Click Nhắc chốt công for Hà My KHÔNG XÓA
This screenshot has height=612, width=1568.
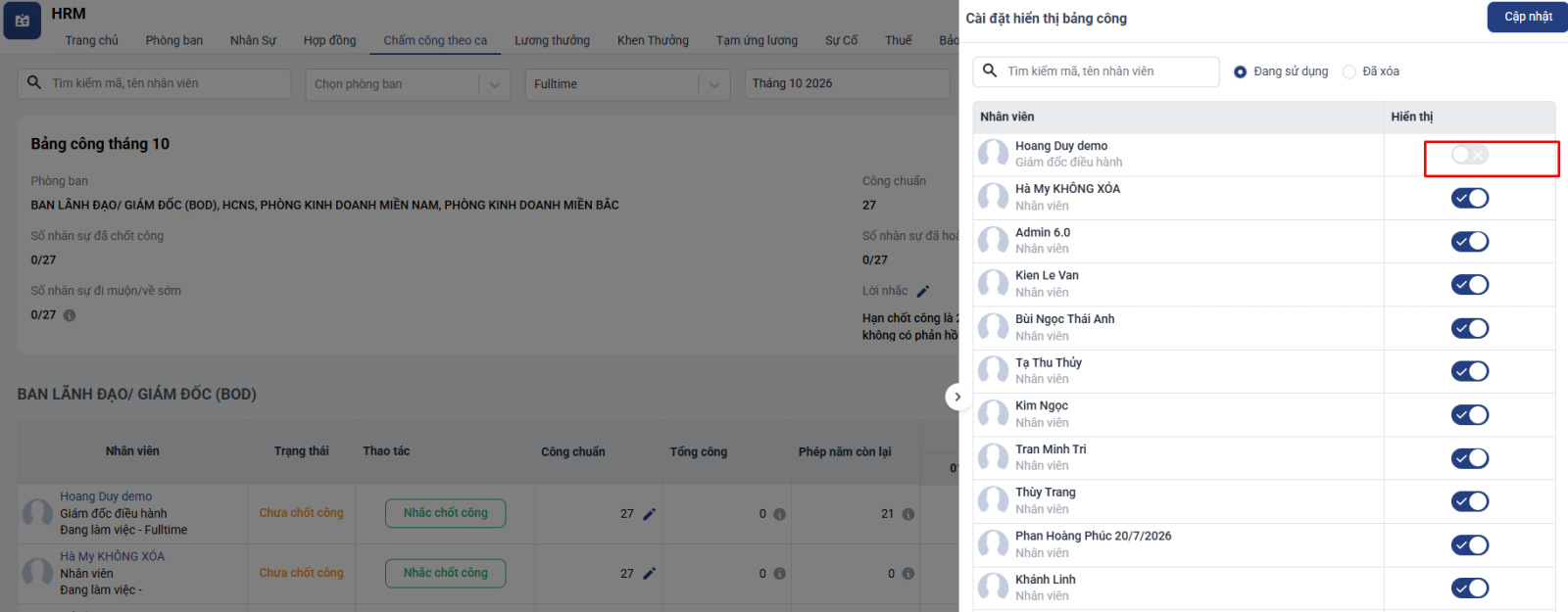click(x=445, y=573)
